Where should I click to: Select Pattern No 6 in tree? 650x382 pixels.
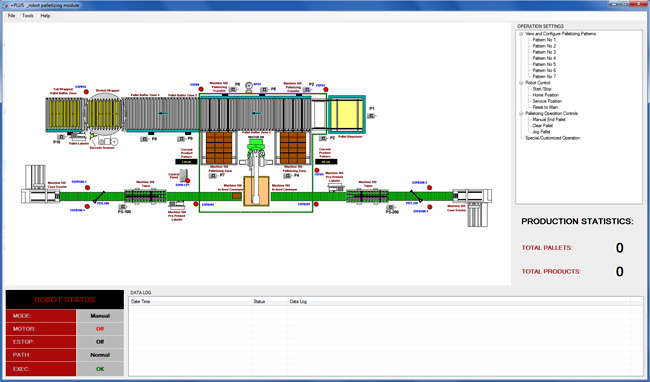pyautogui.click(x=544, y=70)
